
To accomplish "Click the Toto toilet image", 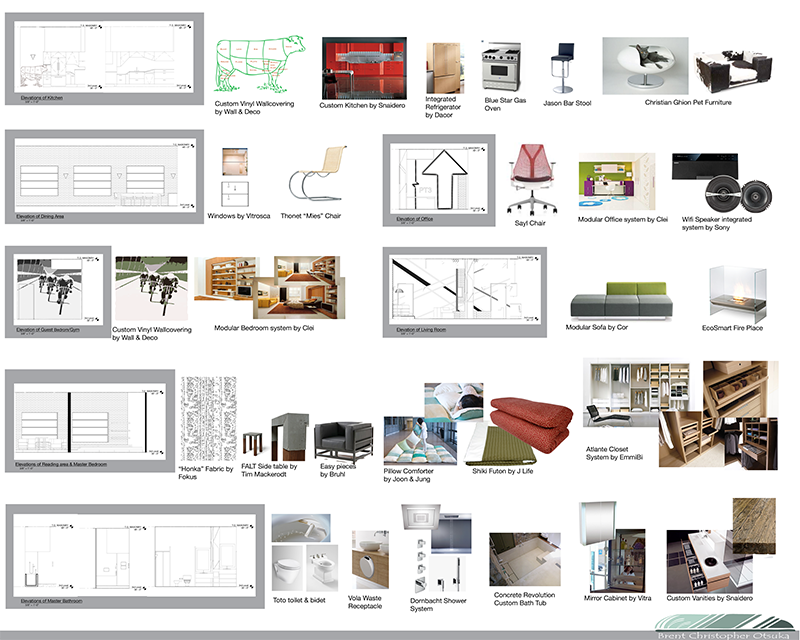I will pyautogui.click(x=287, y=568).
